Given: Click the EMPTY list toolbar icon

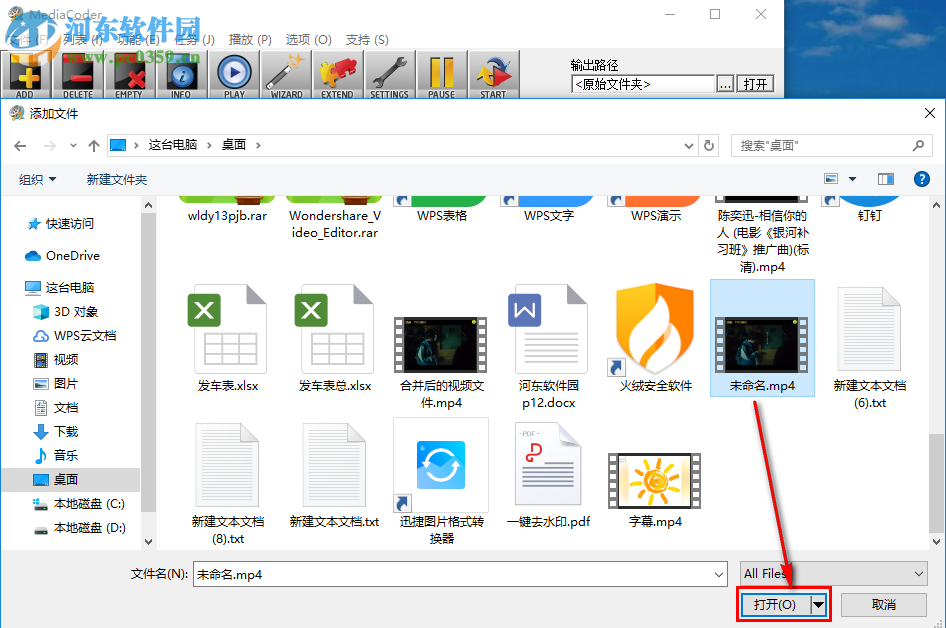Looking at the screenshot, I should pyautogui.click(x=130, y=74).
